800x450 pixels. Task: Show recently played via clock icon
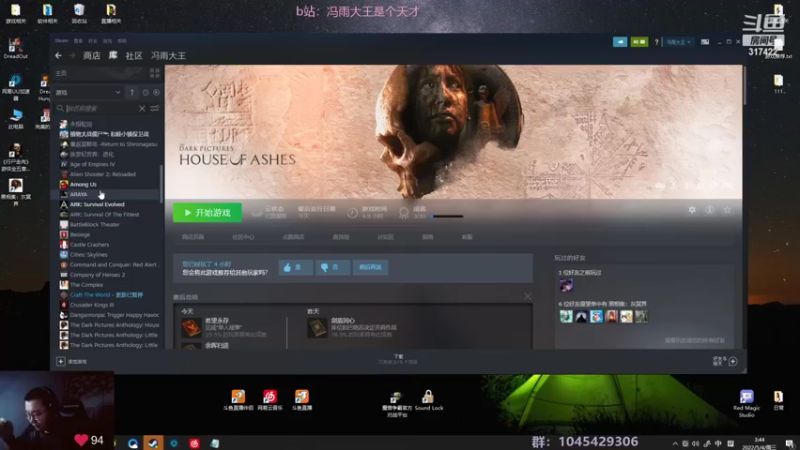click(x=145, y=92)
